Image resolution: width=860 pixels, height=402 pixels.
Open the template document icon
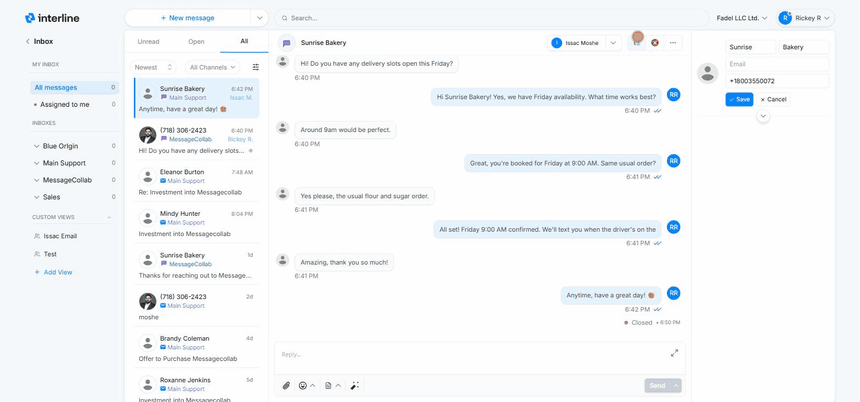pos(328,386)
